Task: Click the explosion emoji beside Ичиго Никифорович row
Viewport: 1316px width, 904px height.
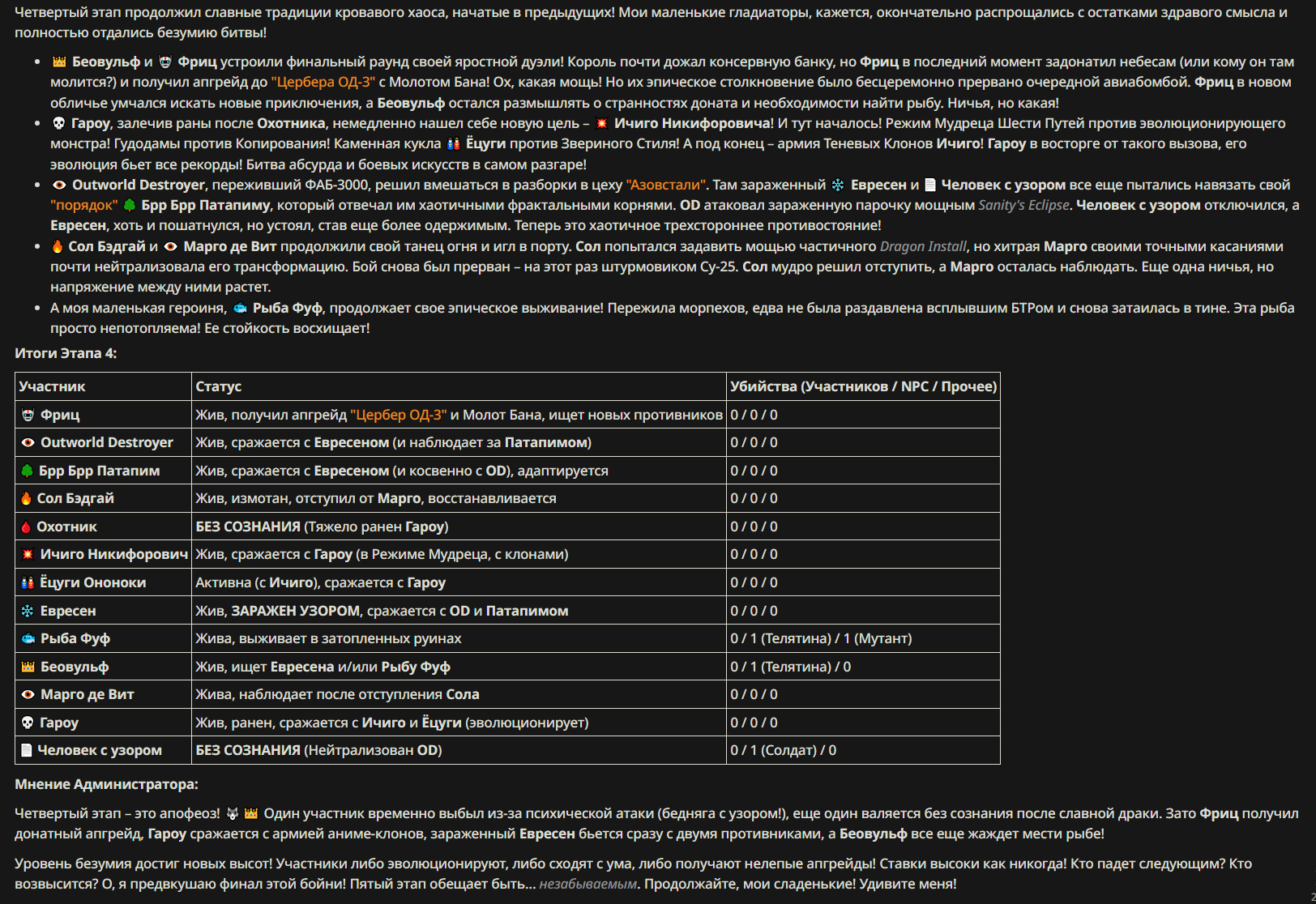Action: [x=28, y=554]
